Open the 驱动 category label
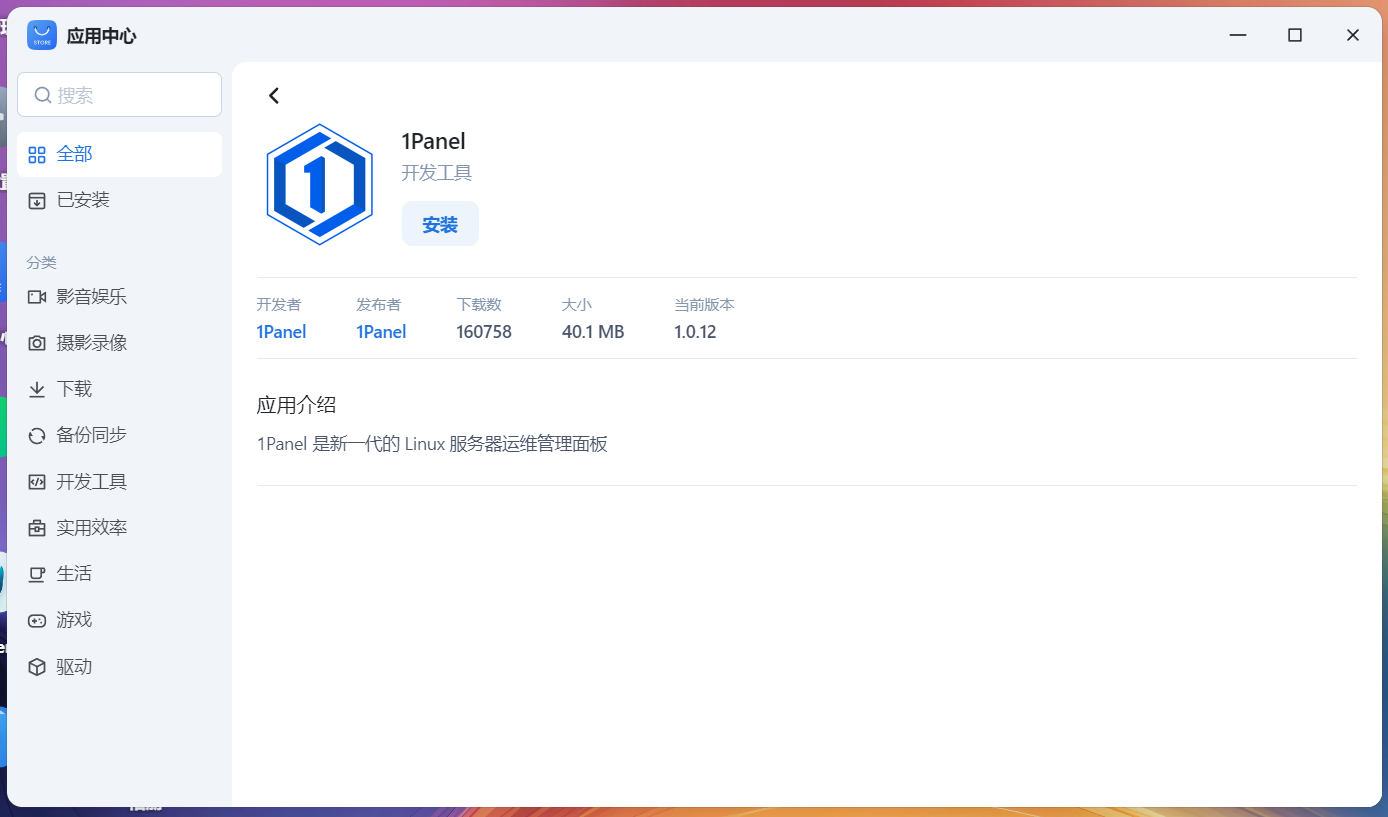This screenshot has width=1388, height=817. (x=75, y=667)
